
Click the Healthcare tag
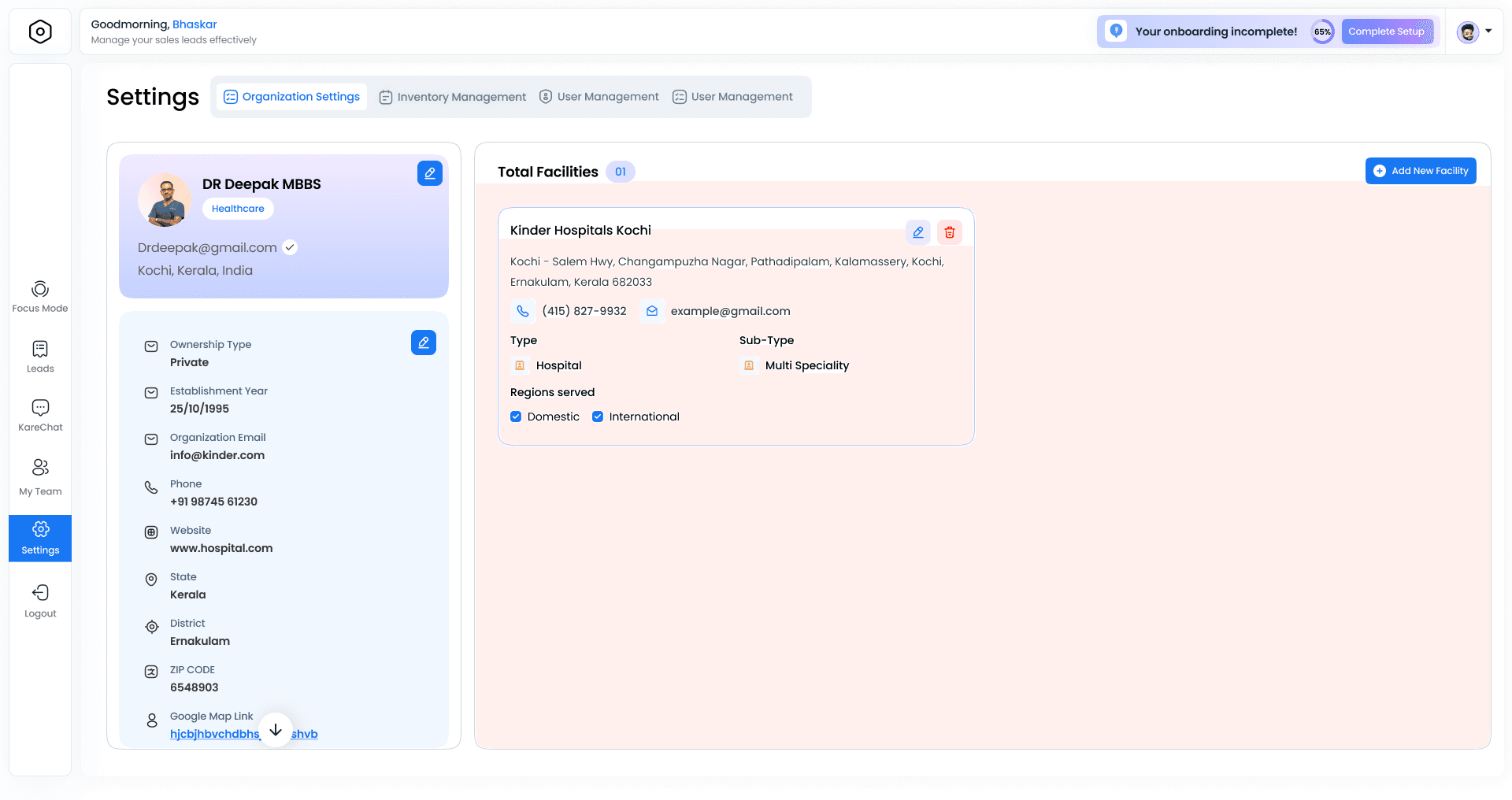pos(238,209)
